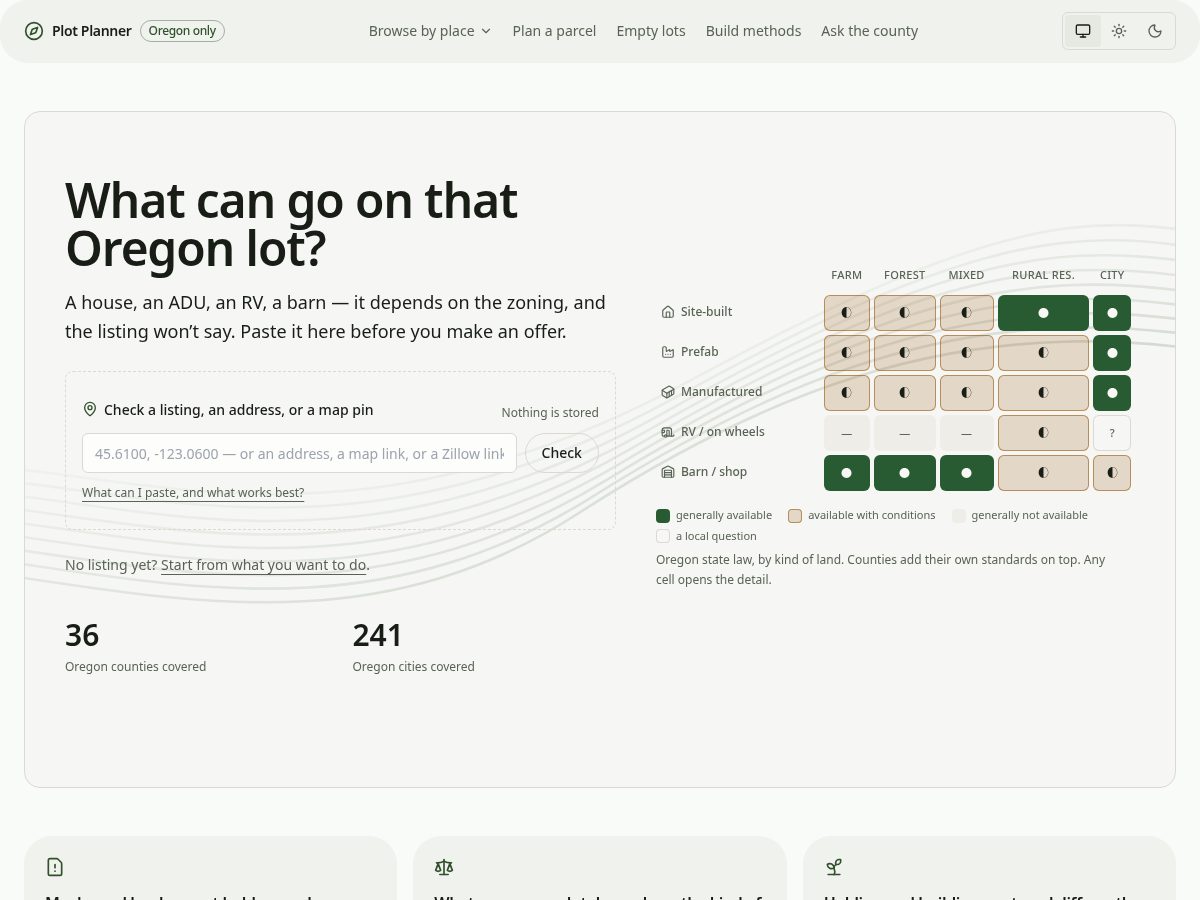The height and width of the screenshot is (900, 1200).
Task: Open Prefab in City cell
Action: click(1112, 353)
